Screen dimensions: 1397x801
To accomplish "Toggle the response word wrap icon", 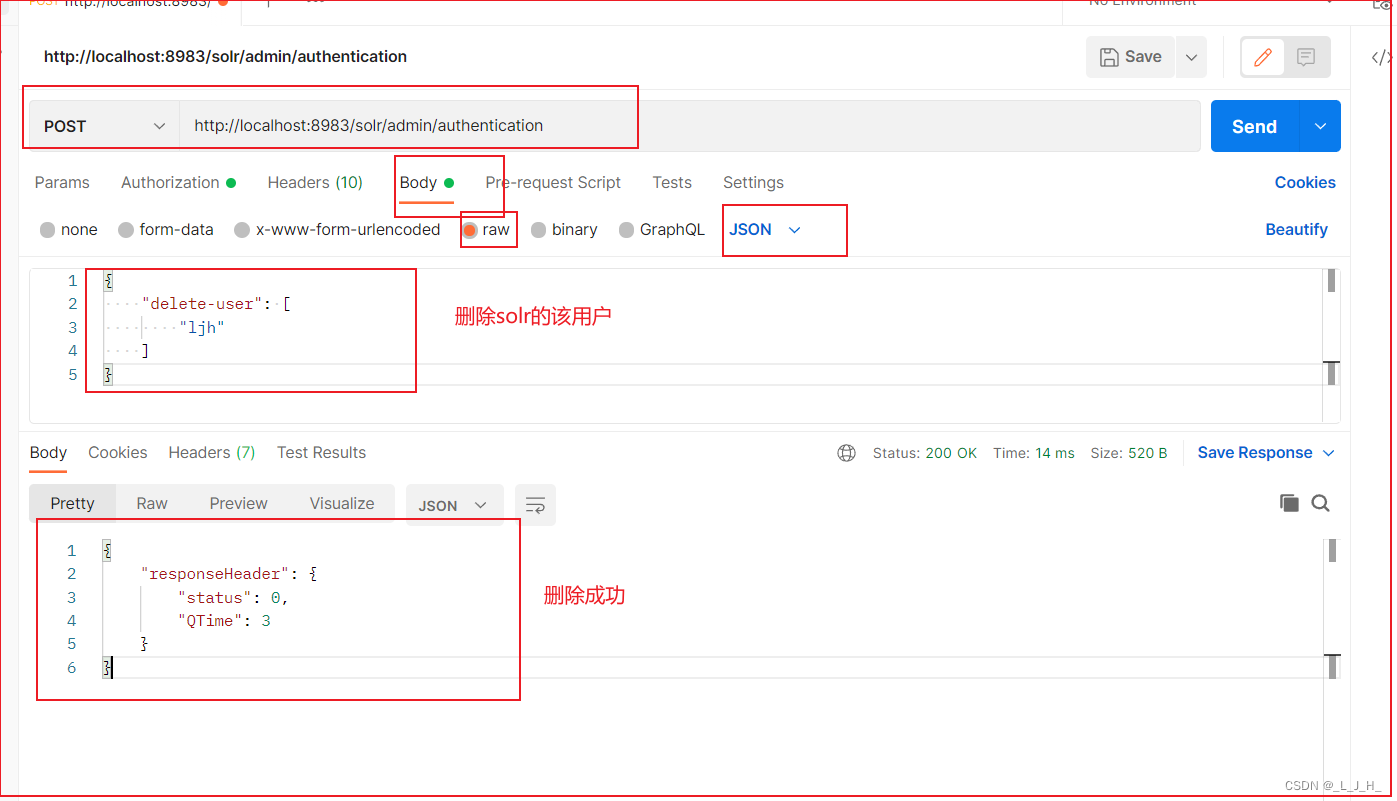I will tap(535, 505).
